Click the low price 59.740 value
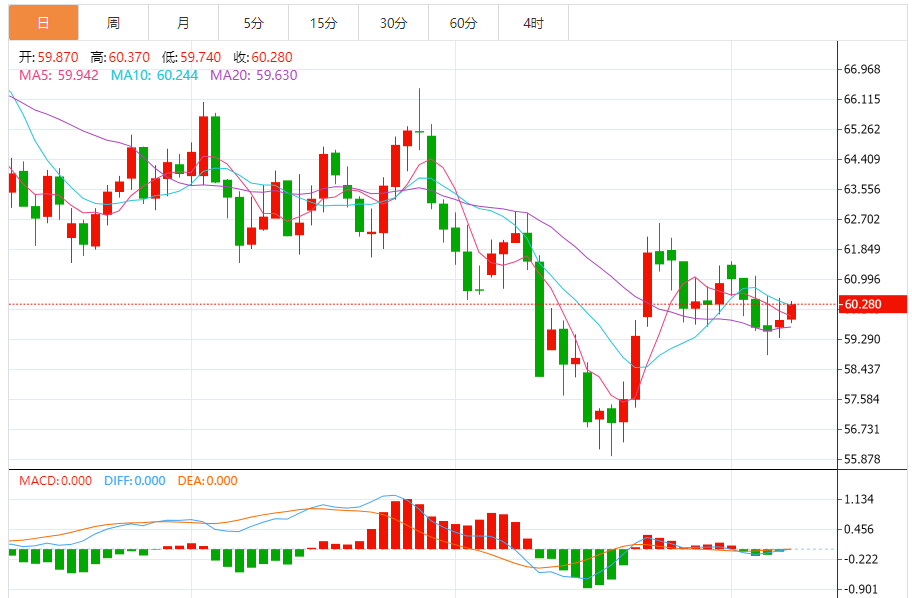Screen dimensions: 912x598 pyautogui.click(x=201, y=57)
